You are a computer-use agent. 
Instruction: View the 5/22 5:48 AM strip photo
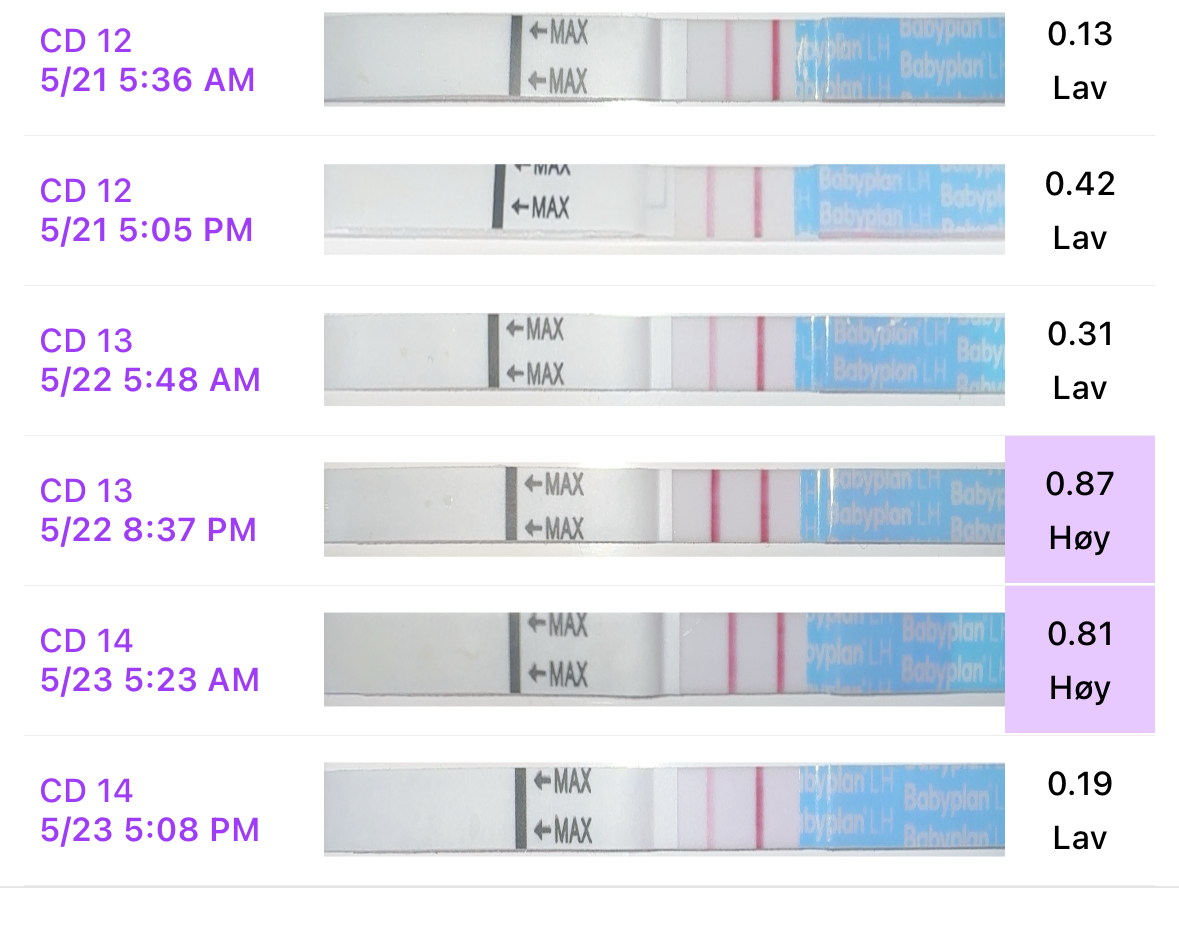tap(664, 360)
